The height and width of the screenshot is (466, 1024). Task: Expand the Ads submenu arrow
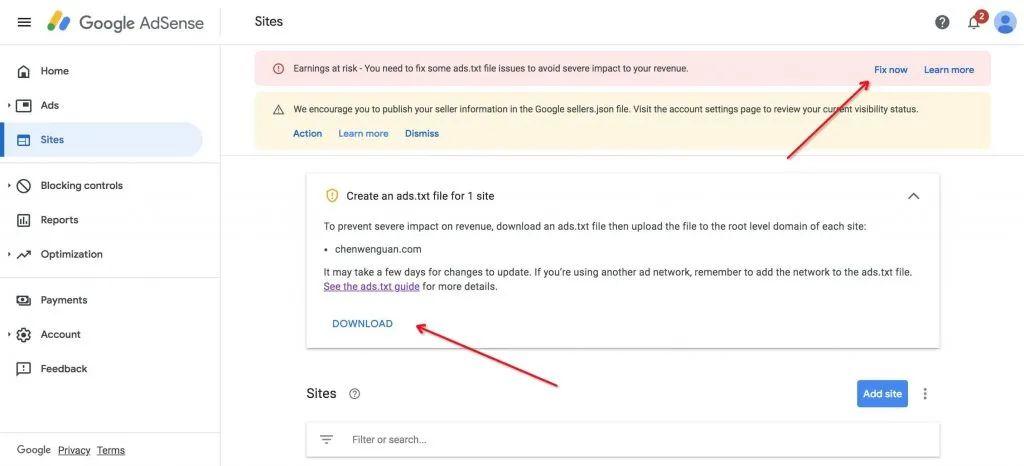click(8, 105)
